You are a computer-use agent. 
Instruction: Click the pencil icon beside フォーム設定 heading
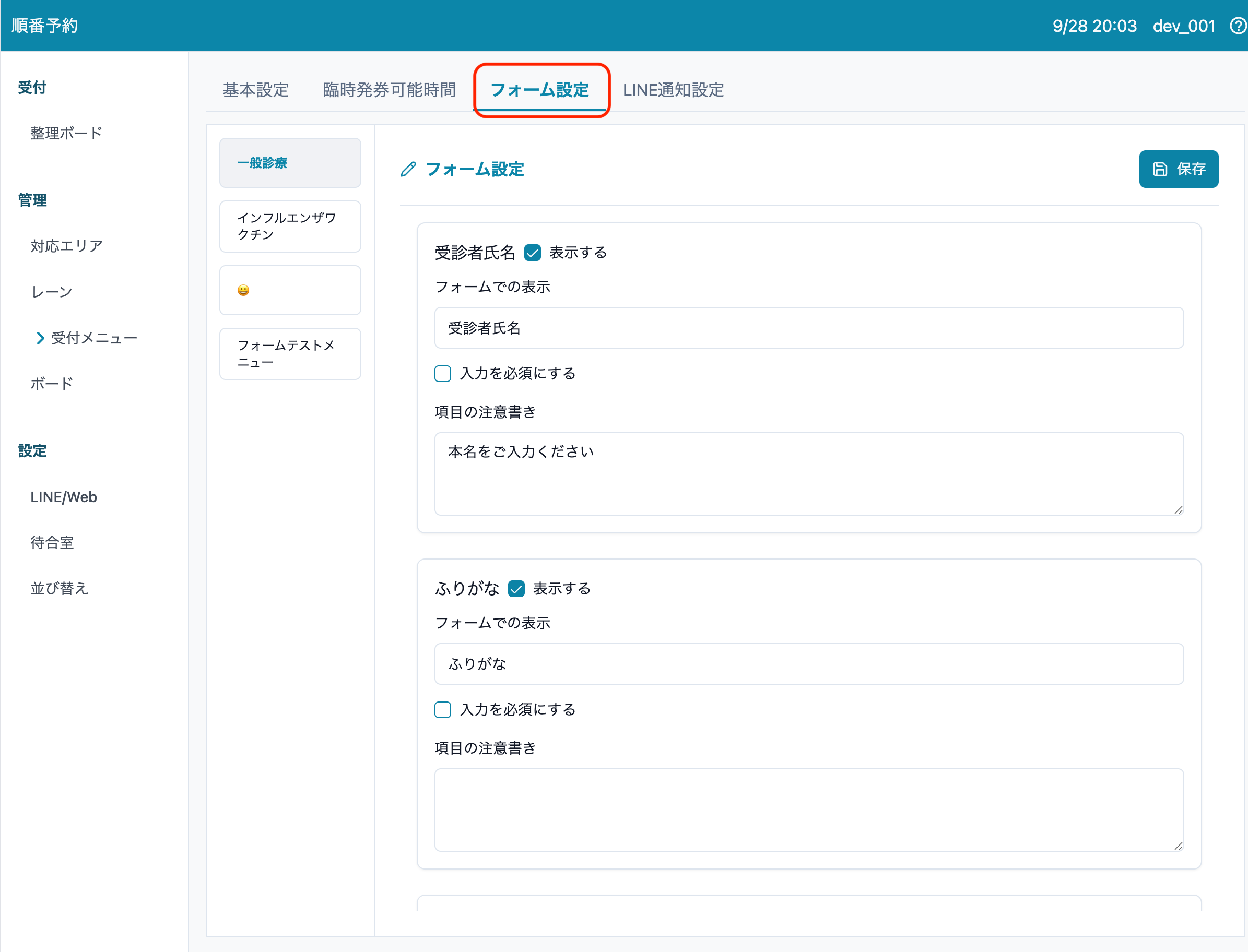click(408, 170)
